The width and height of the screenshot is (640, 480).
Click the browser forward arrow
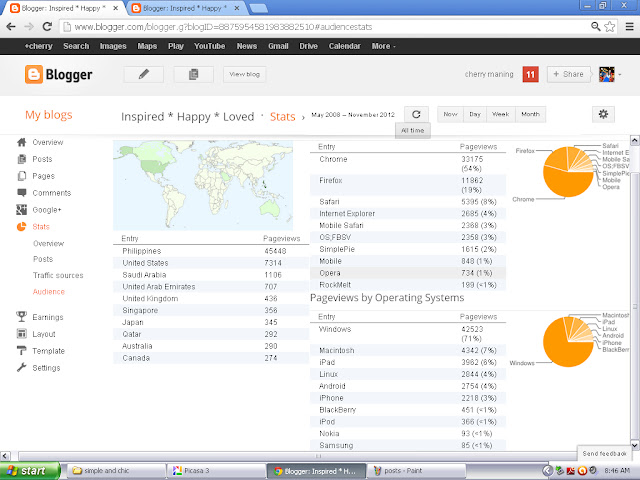[29, 27]
